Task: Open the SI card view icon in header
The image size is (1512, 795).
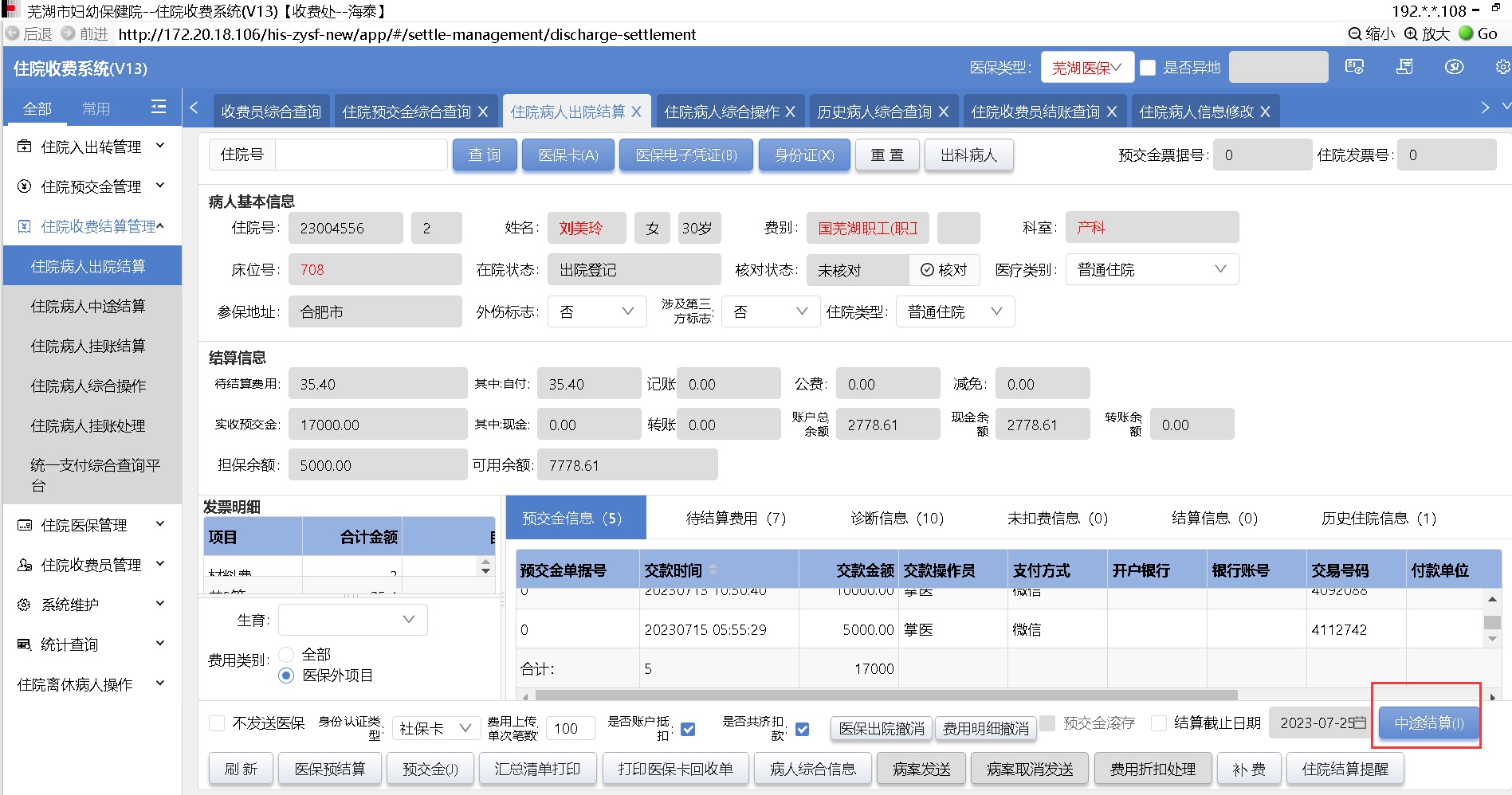Action: click(1354, 67)
